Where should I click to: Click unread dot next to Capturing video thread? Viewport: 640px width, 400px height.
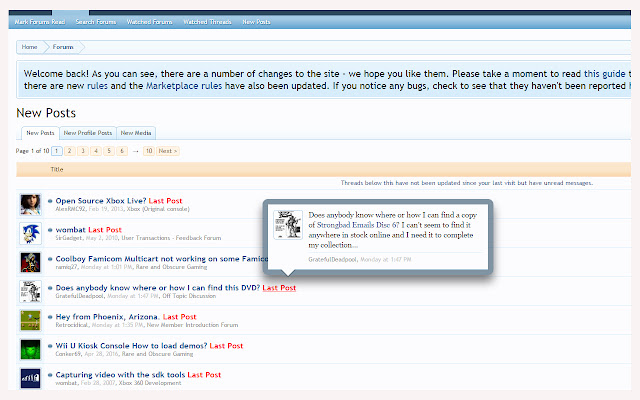50,375
